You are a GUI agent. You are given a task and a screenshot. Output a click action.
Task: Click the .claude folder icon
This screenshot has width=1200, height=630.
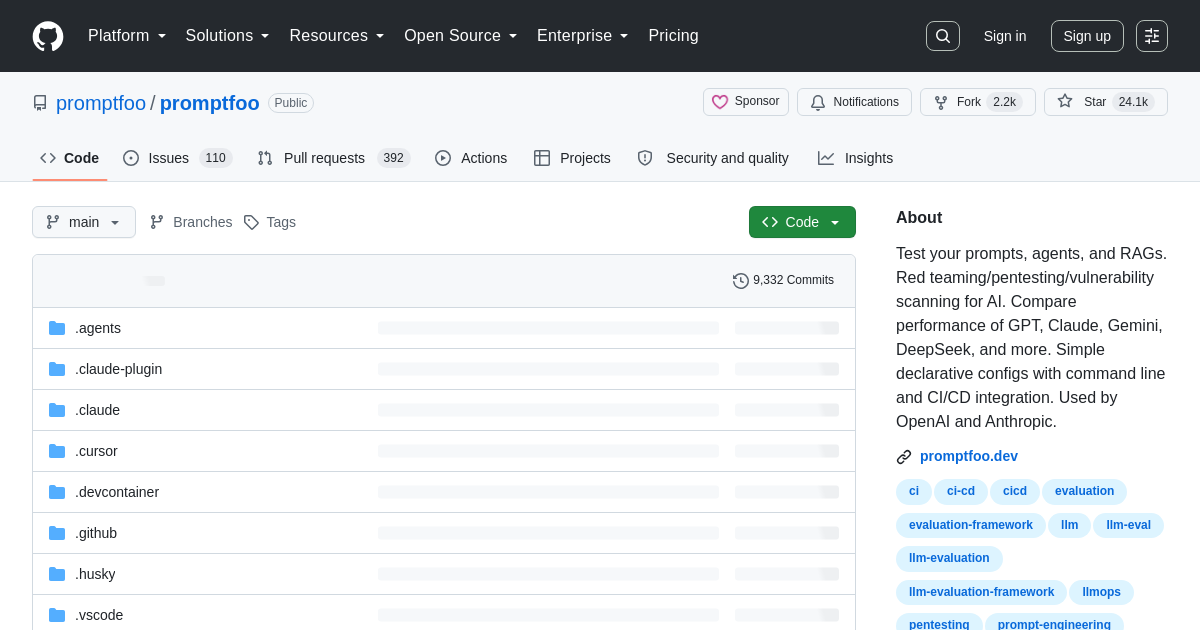point(57,410)
